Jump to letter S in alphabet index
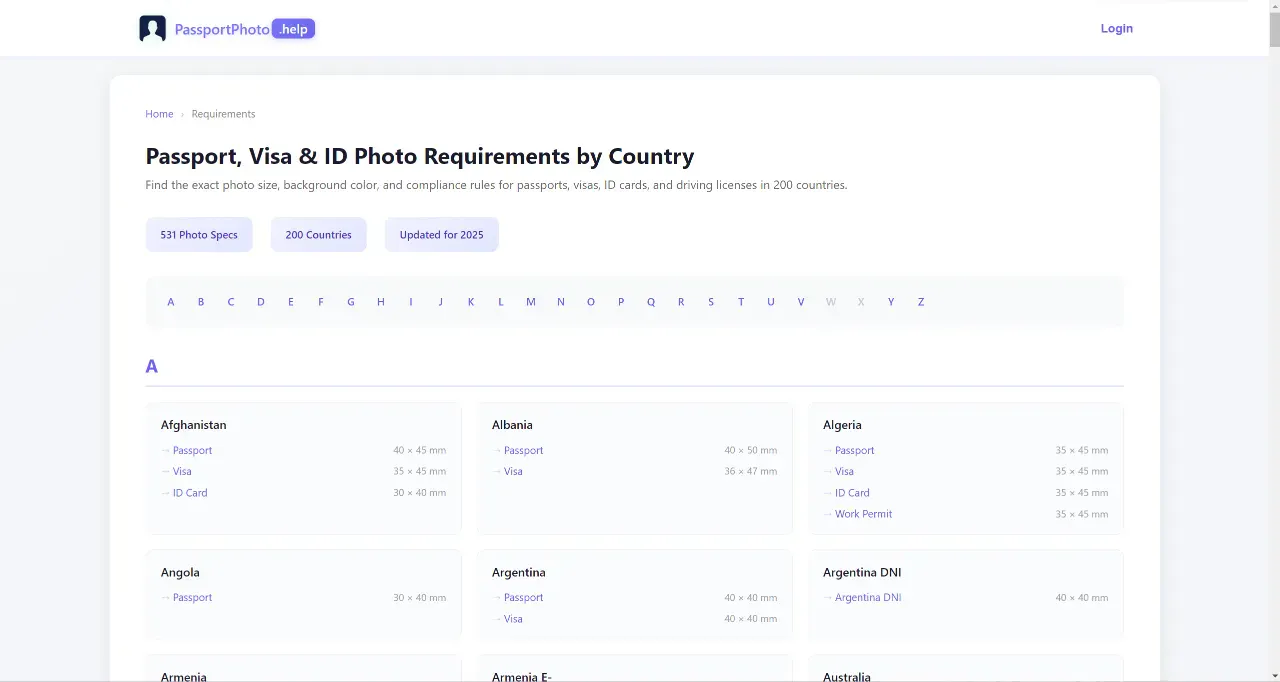 (711, 302)
